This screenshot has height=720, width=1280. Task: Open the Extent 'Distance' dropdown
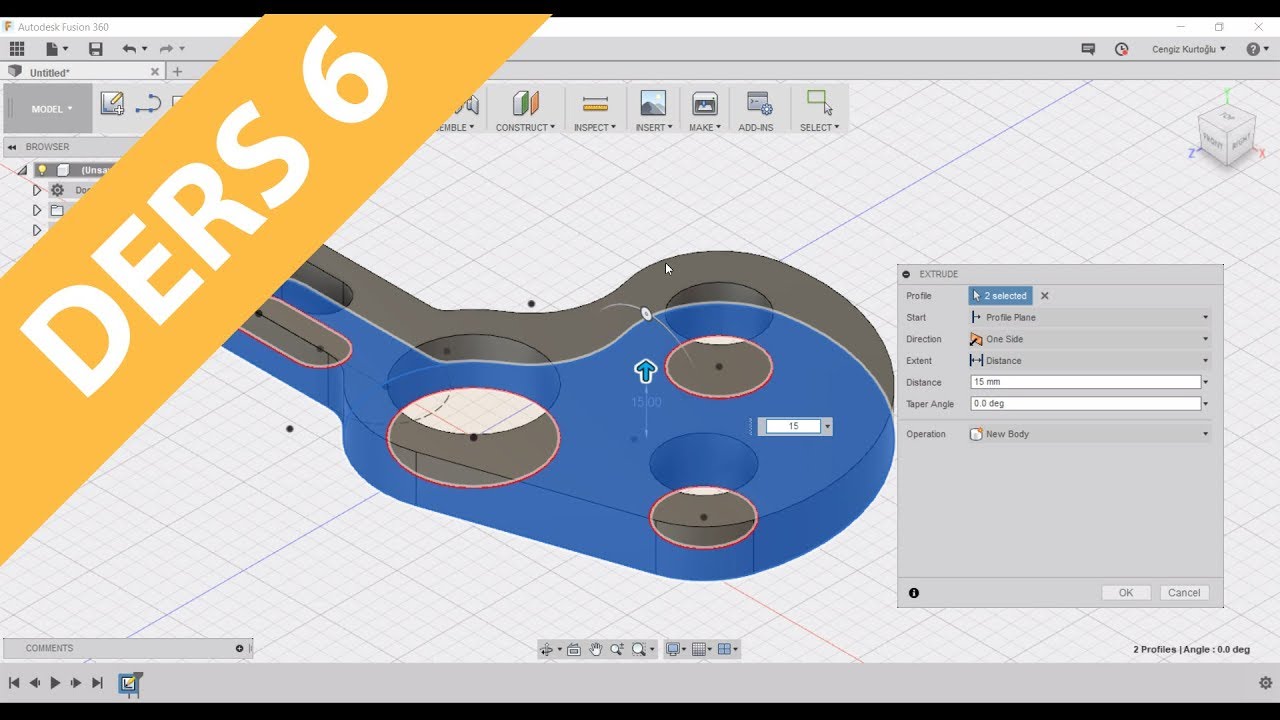point(1090,360)
